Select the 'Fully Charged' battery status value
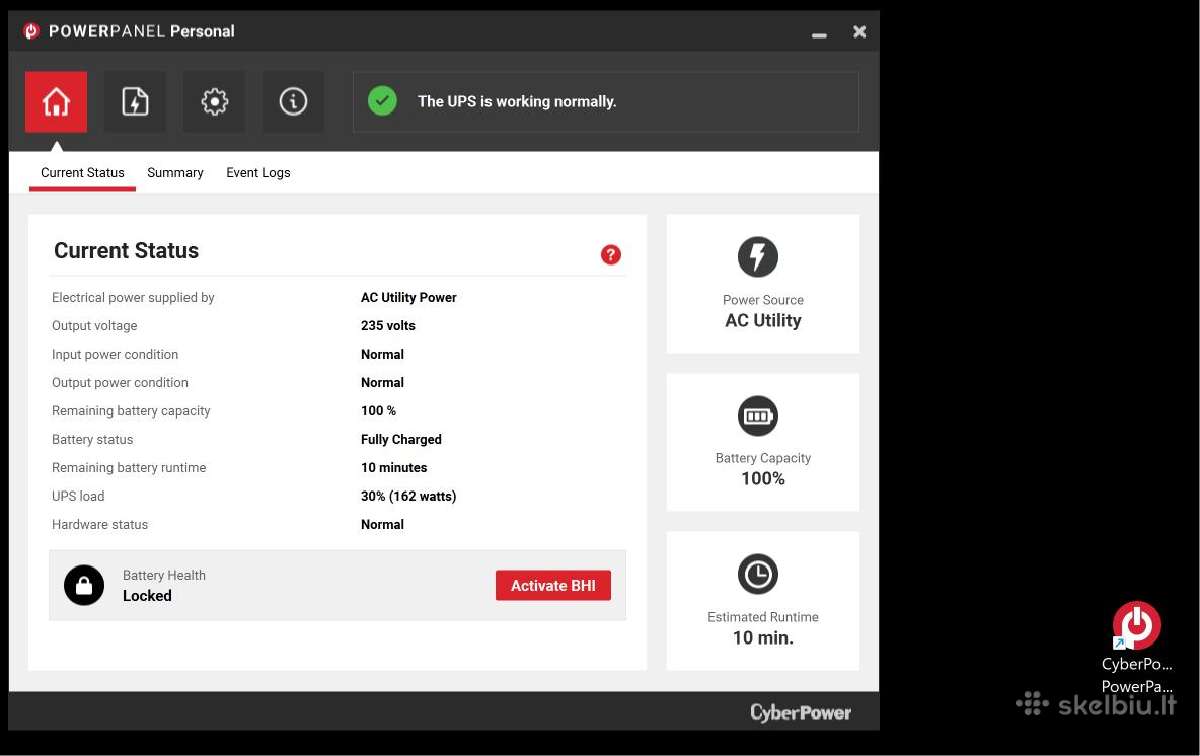This screenshot has width=1200, height=756. [x=401, y=440]
